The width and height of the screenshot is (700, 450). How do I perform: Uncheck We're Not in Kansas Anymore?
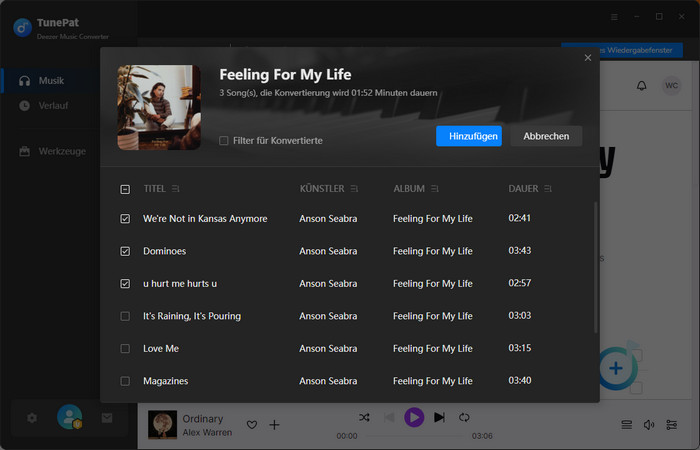(125, 218)
